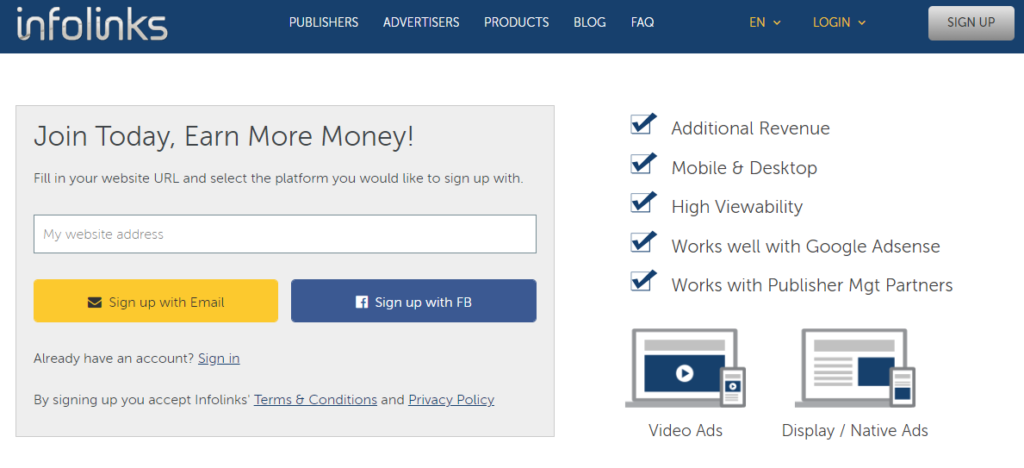The width and height of the screenshot is (1024, 468).
Task: Click checkmark beside Works well with Google Adsense
Action: pyautogui.click(x=643, y=242)
